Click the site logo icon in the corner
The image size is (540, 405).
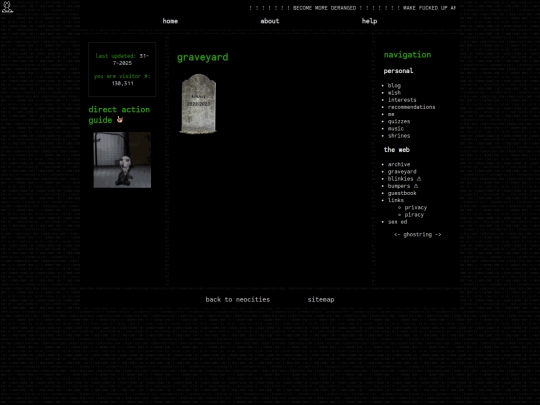[7, 7]
